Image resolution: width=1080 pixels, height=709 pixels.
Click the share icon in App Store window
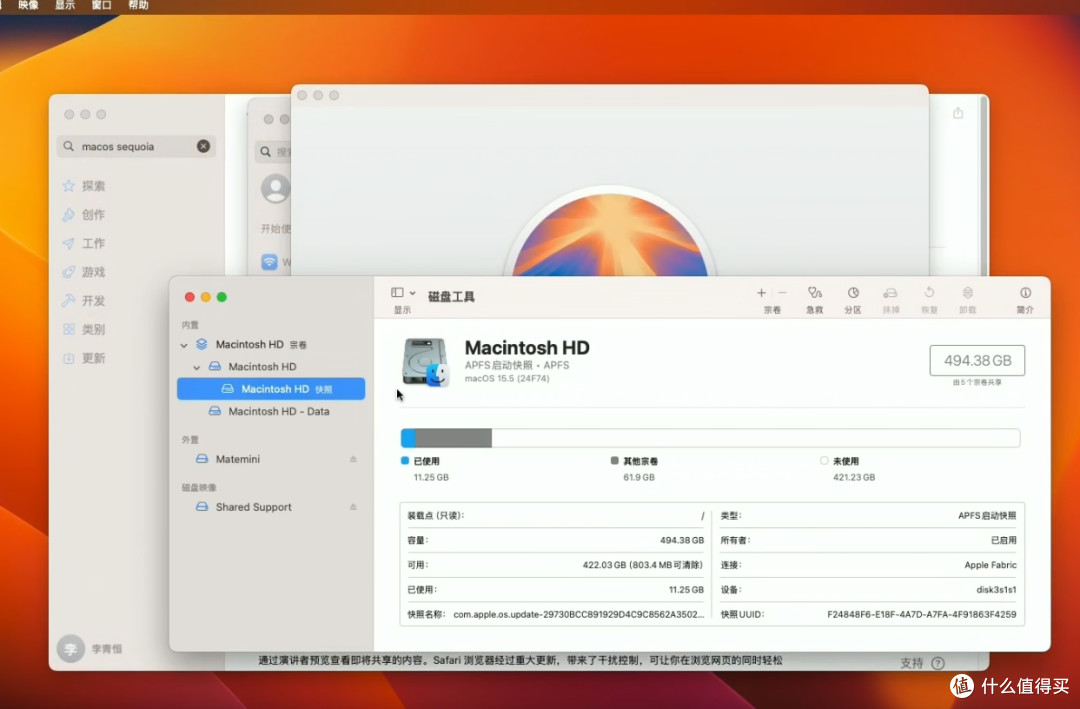click(x=958, y=113)
